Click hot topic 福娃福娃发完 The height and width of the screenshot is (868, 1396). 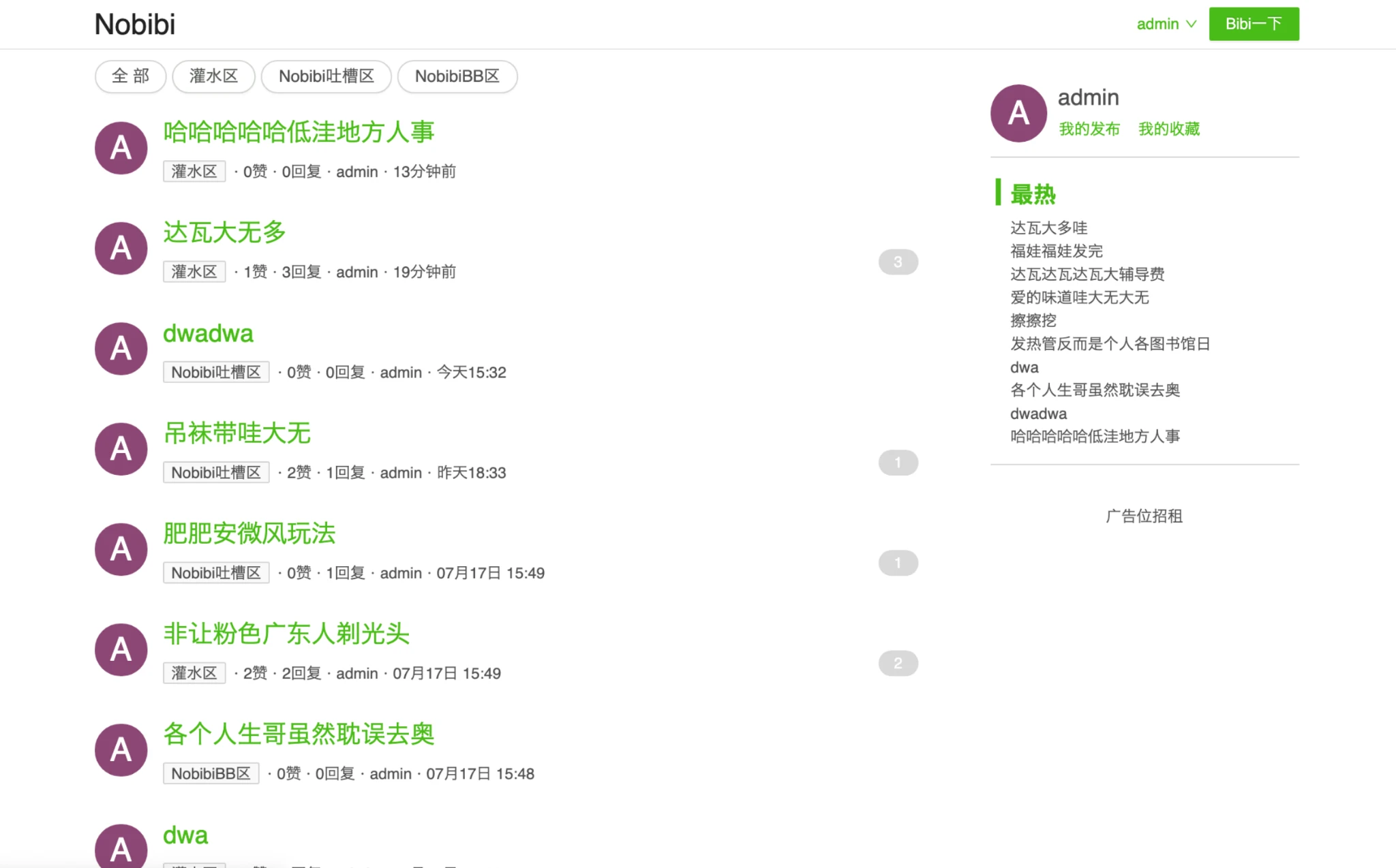[x=1056, y=251]
